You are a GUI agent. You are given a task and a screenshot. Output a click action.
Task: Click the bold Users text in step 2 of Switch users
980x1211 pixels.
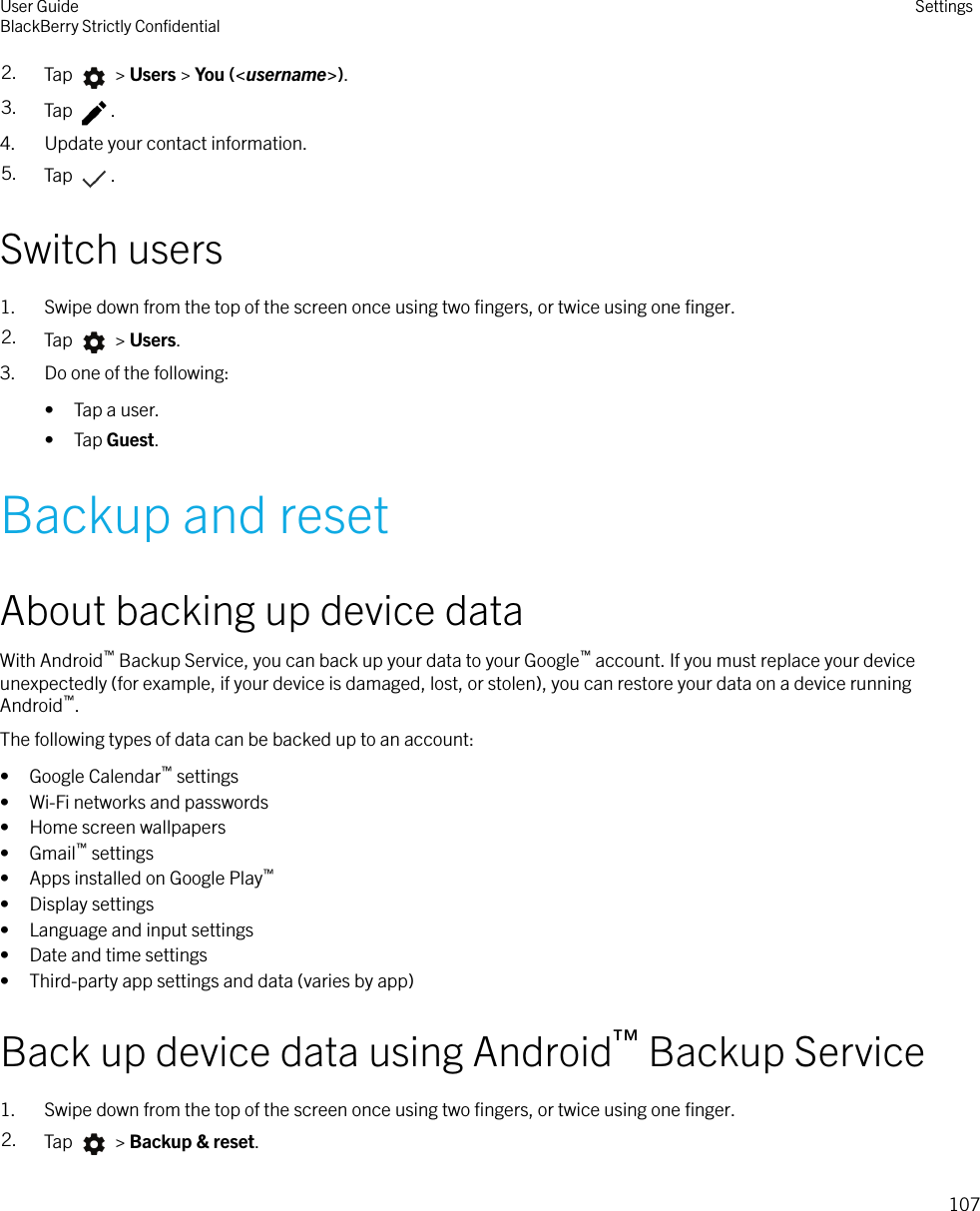click(x=153, y=340)
